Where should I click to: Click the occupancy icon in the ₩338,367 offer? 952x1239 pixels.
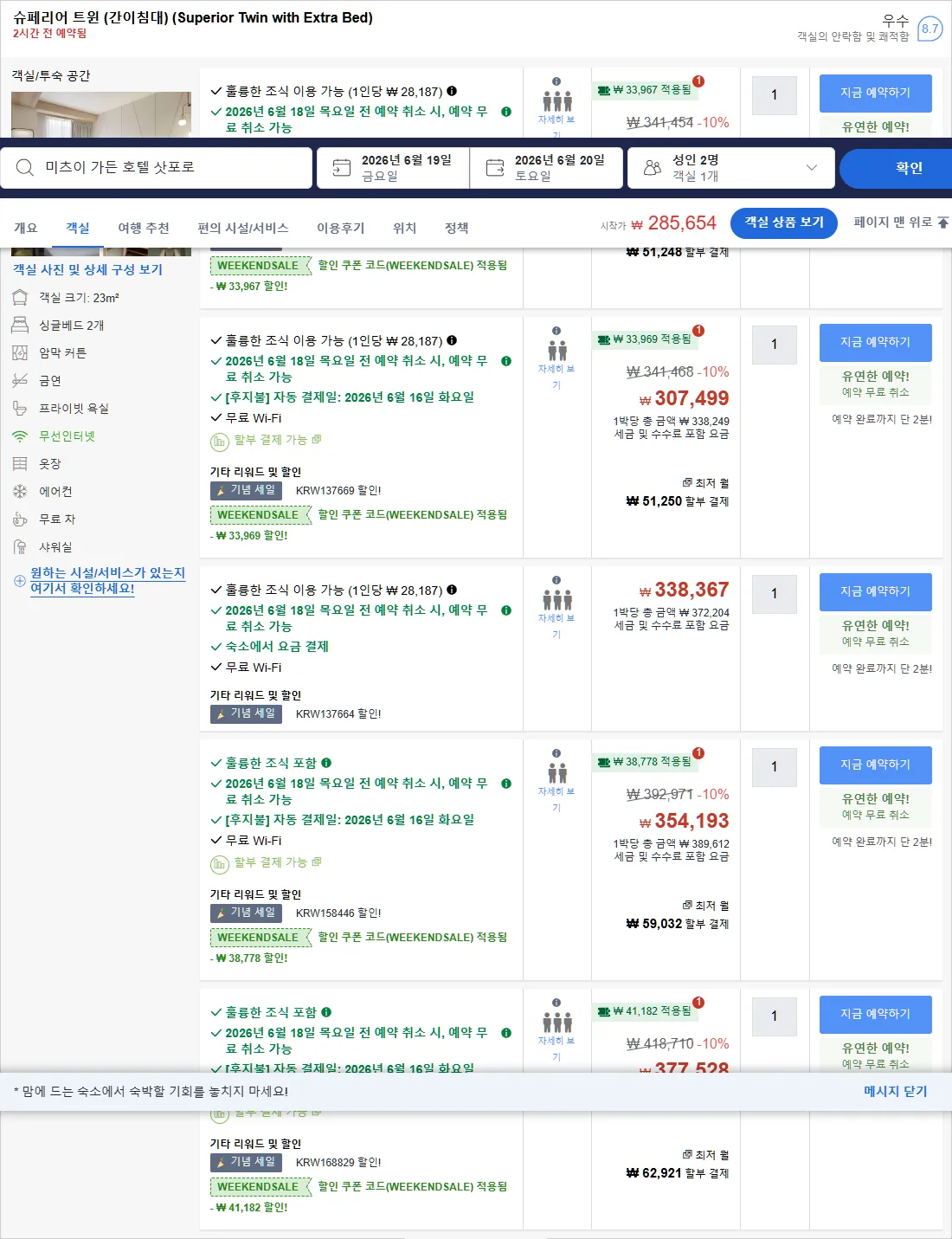(556, 600)
